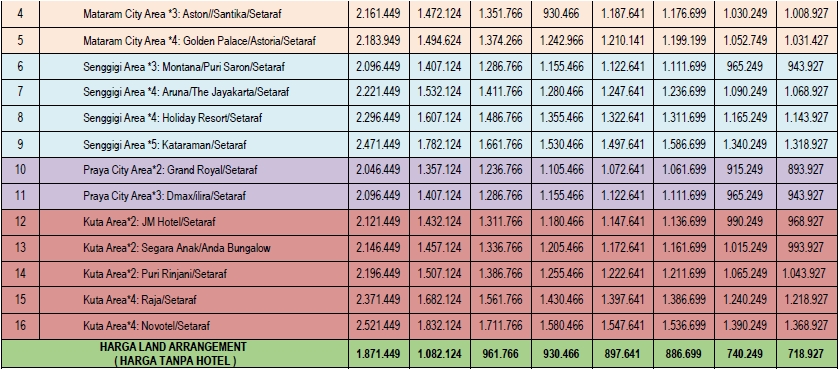Click the cell with value 2.161.449
839x369 pixels.
pos(378,14)
